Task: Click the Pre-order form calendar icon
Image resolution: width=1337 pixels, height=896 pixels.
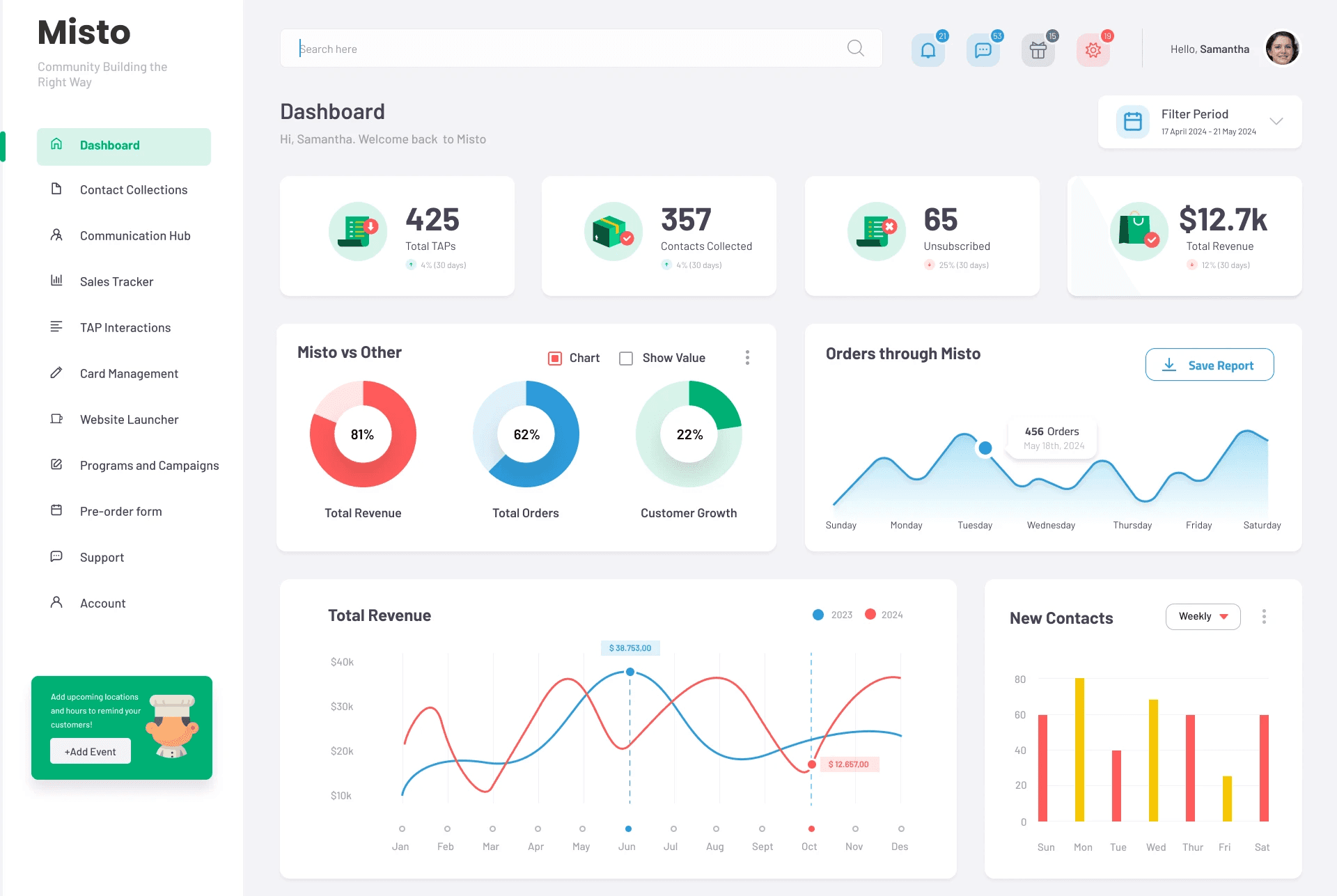Action: pyautogui.click(x=56, y=510)
